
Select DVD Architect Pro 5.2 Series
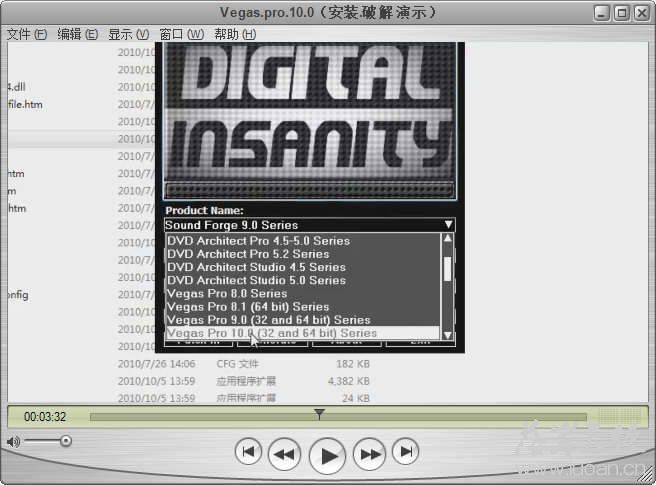pos(303,254)
